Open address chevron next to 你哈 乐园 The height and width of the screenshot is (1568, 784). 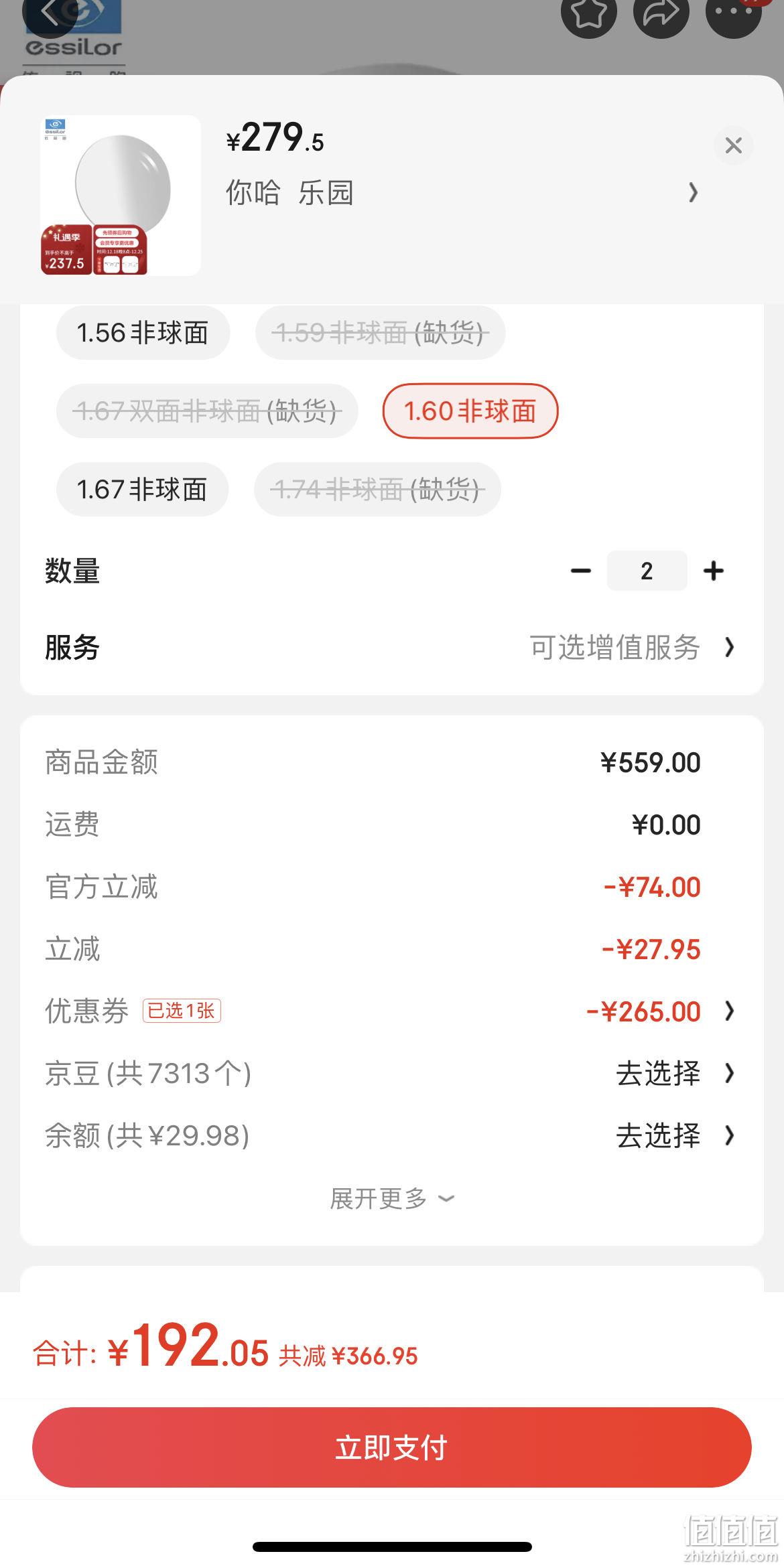point(694,193)
